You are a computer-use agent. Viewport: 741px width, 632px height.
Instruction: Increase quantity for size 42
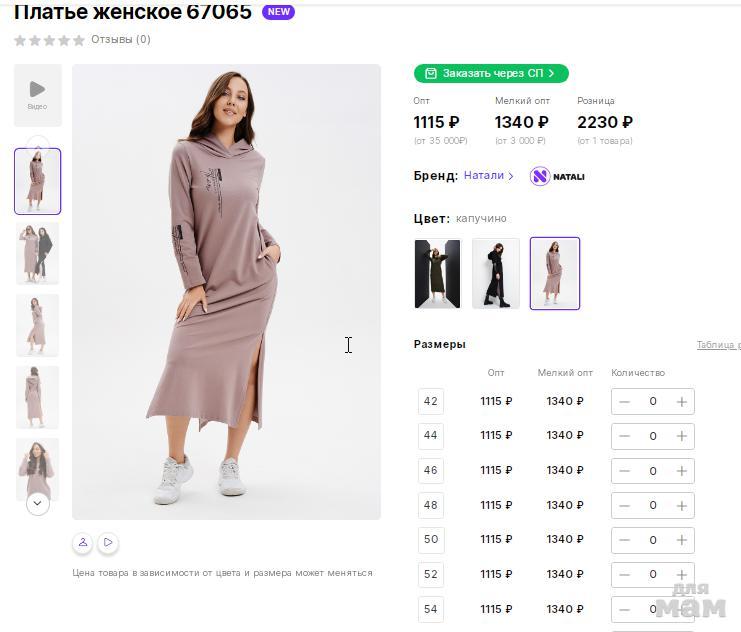coord(681,402)
